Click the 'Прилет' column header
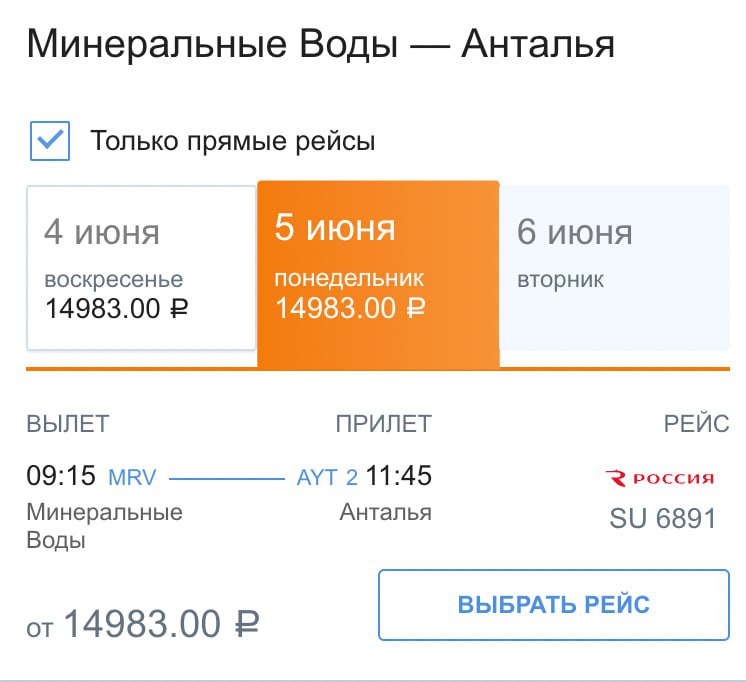This screenshot has height=682, width=746. click(x=384, y=423)
